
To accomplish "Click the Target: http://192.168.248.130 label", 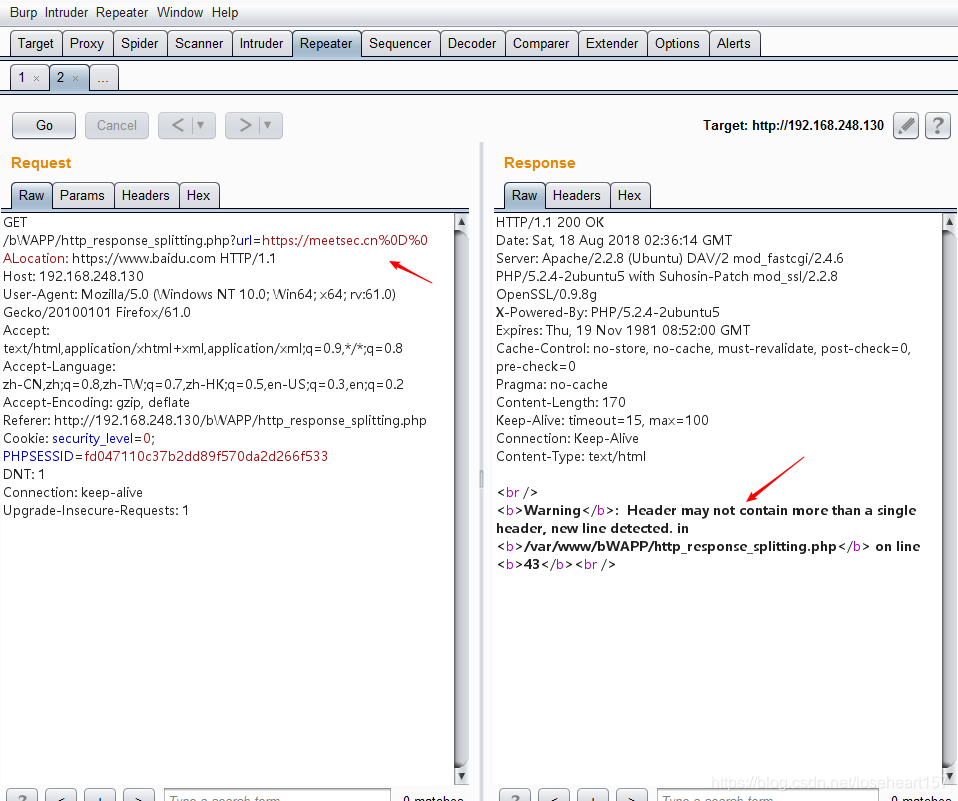I will coord(793,125).
